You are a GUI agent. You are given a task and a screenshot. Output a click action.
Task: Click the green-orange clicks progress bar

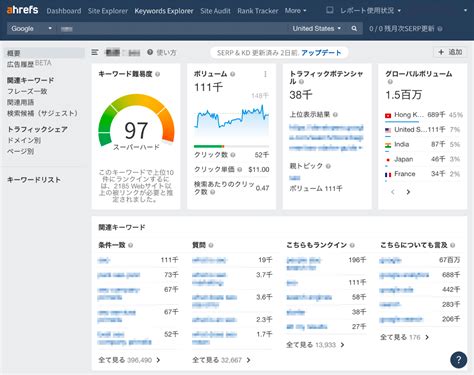click(231, 146)
